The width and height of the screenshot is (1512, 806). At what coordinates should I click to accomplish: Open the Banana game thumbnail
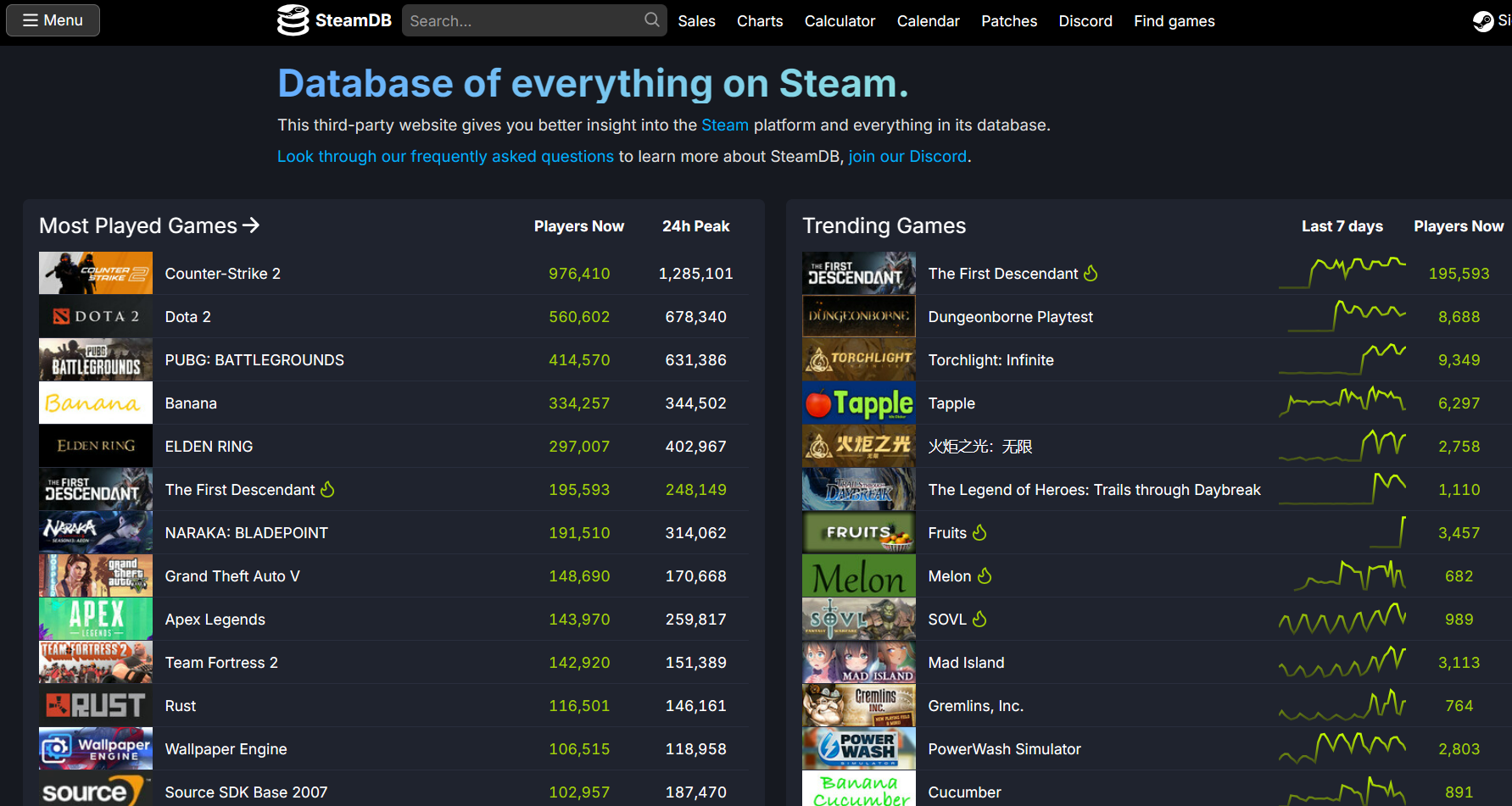point(96,403)
